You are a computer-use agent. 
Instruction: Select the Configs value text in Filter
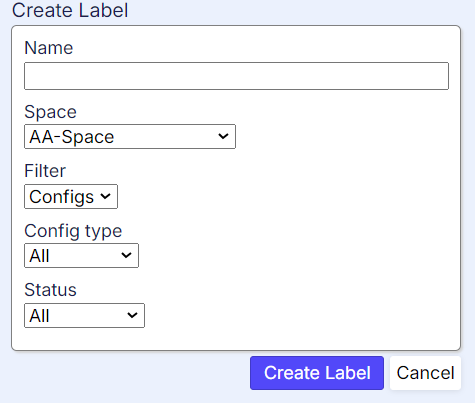[x=62, y=197]
